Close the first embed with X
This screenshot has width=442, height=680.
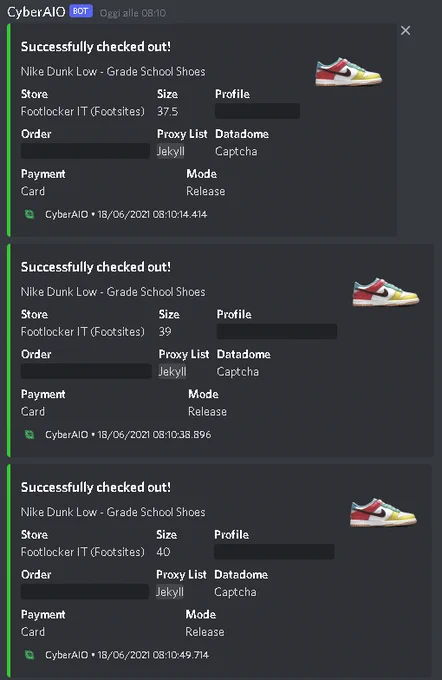coord(406,30)
